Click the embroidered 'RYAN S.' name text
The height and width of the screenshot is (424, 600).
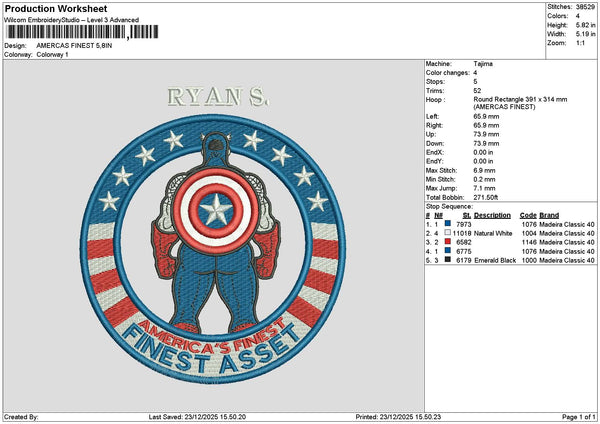coord(218,97)
